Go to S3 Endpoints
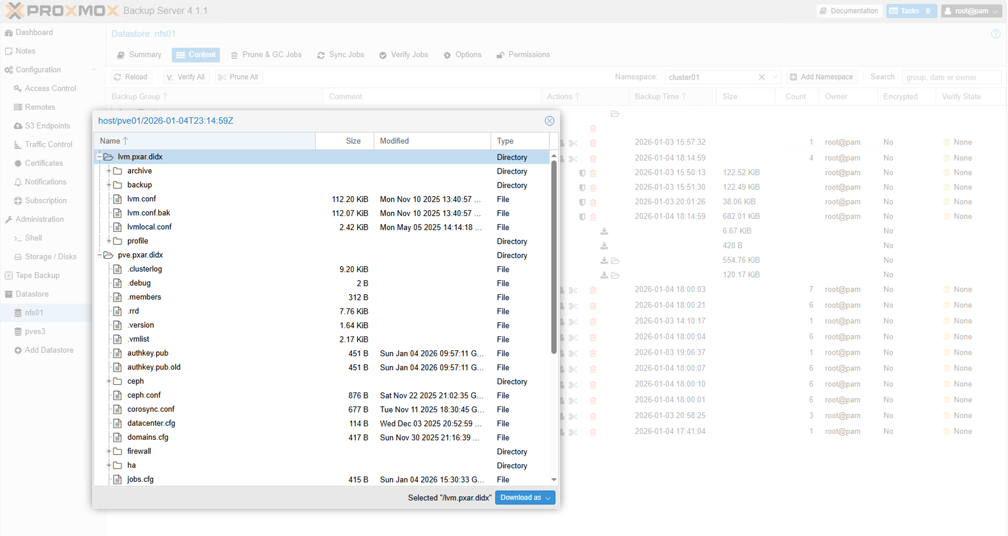Screen dimensions: 1008x536 coord(47,125)
